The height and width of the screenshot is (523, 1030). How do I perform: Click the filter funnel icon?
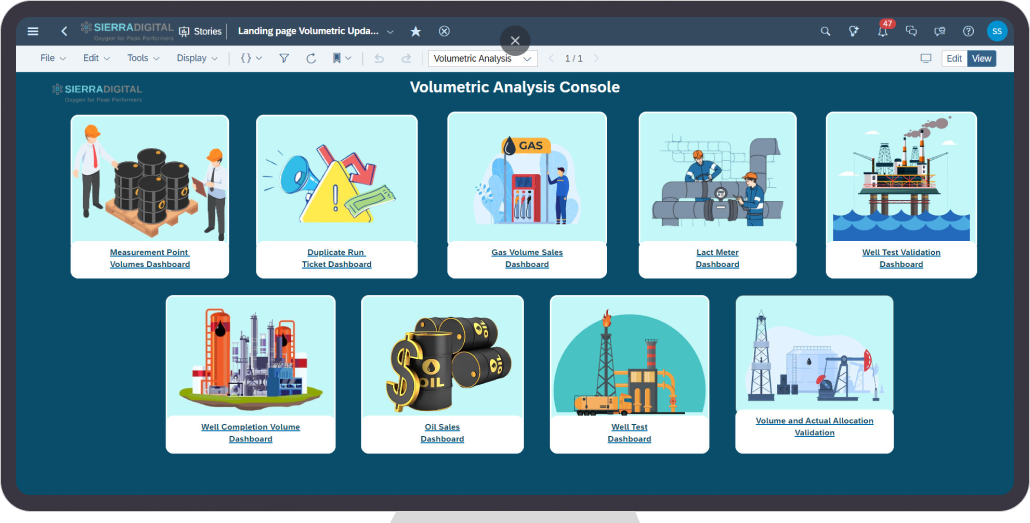click(x=284, y=58)
